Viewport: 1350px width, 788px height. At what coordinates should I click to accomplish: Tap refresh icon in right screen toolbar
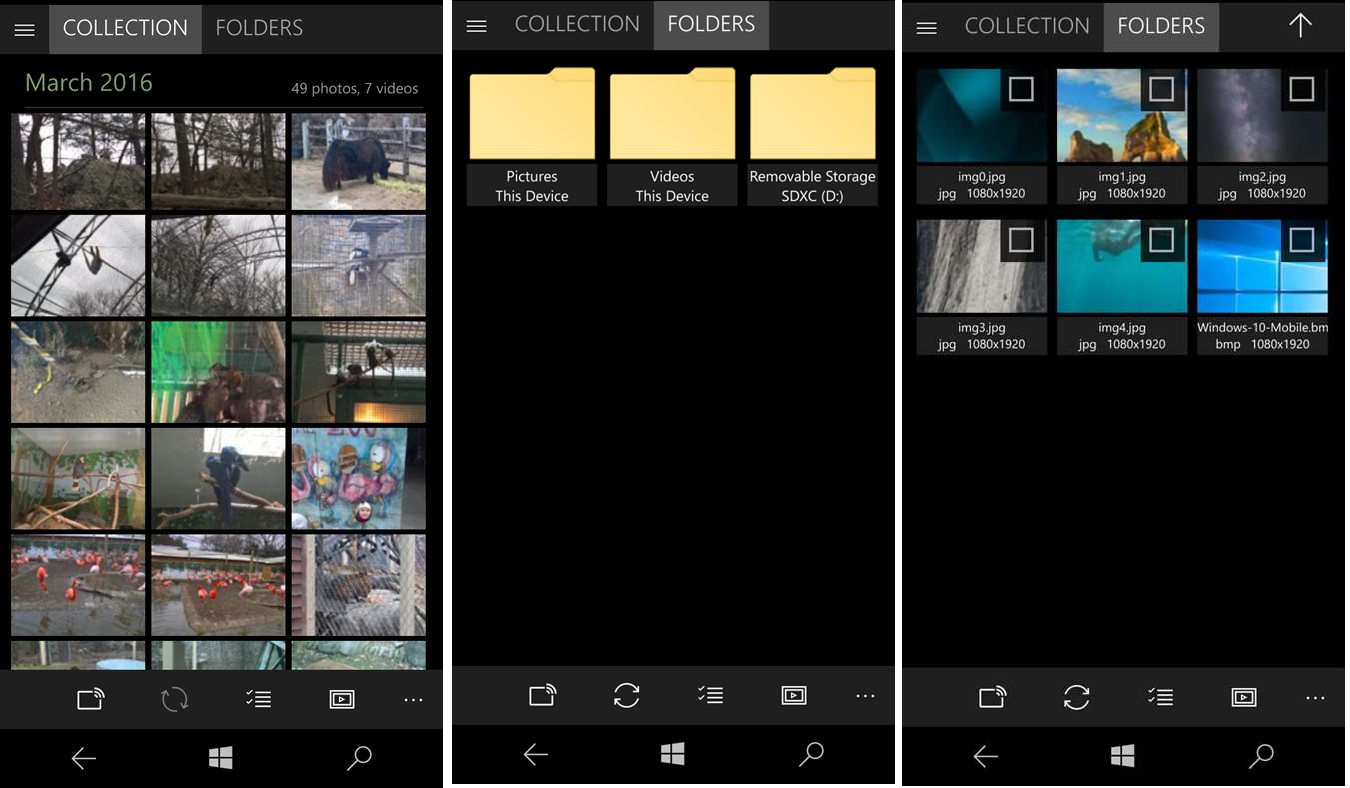pos(1077,697)
